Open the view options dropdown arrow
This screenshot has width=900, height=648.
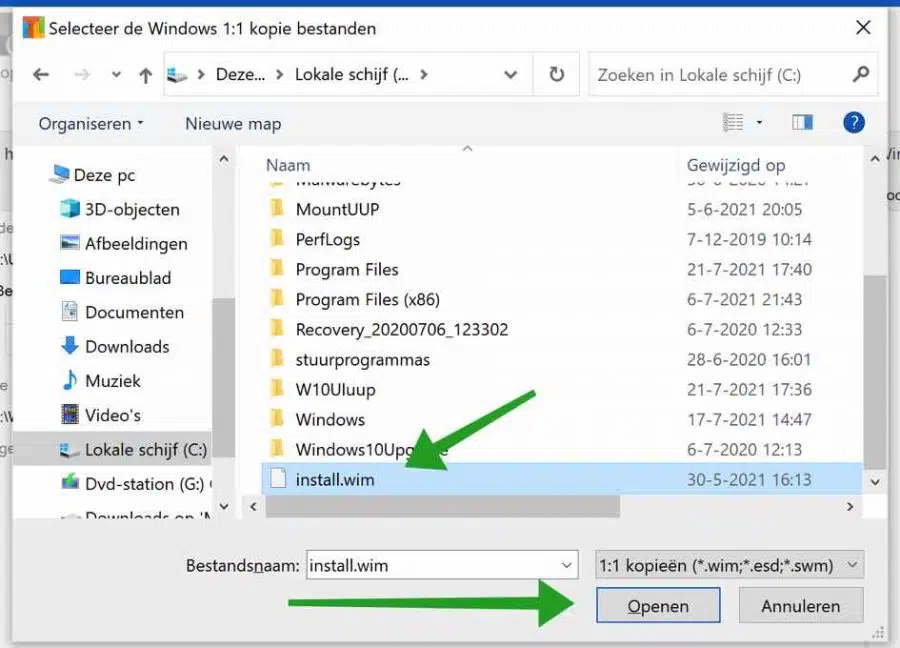tap(759, 122)
